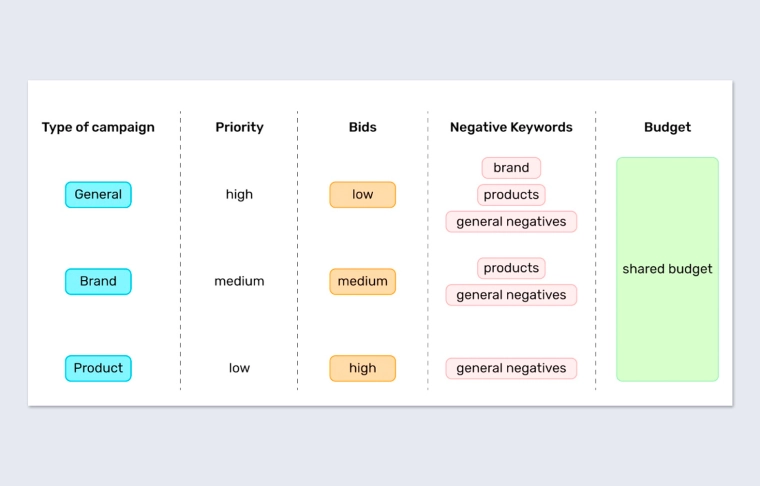Select "general negatives" tag in the Brand row
This screenshot has height=486, width=760.
(x=511, y=295)
